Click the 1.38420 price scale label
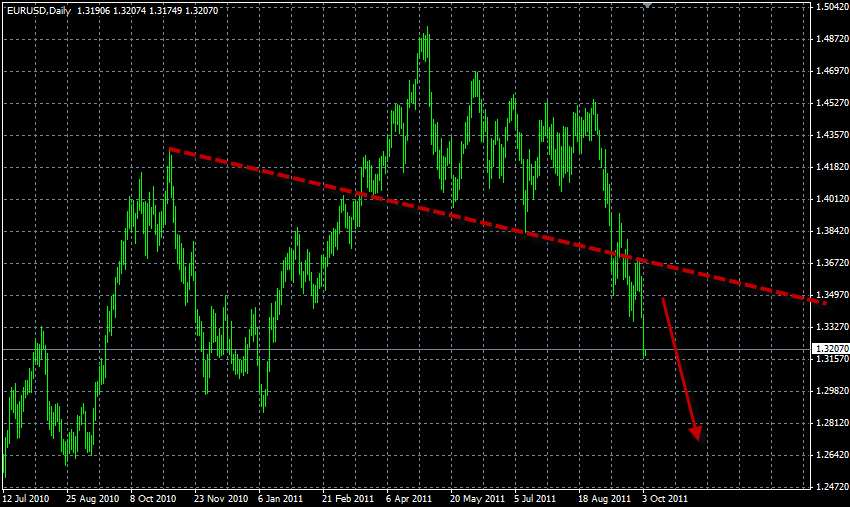The height and width of the screenshot is (507, 850). pos(832,231)
